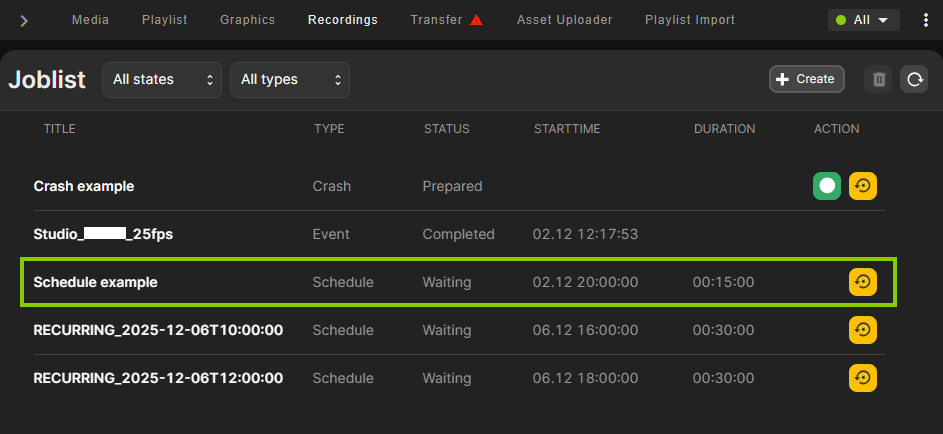Image resolution: width=943 pixels, height=434 pixels.
Task: Click the TITLE column header
Action: [60, 129]
